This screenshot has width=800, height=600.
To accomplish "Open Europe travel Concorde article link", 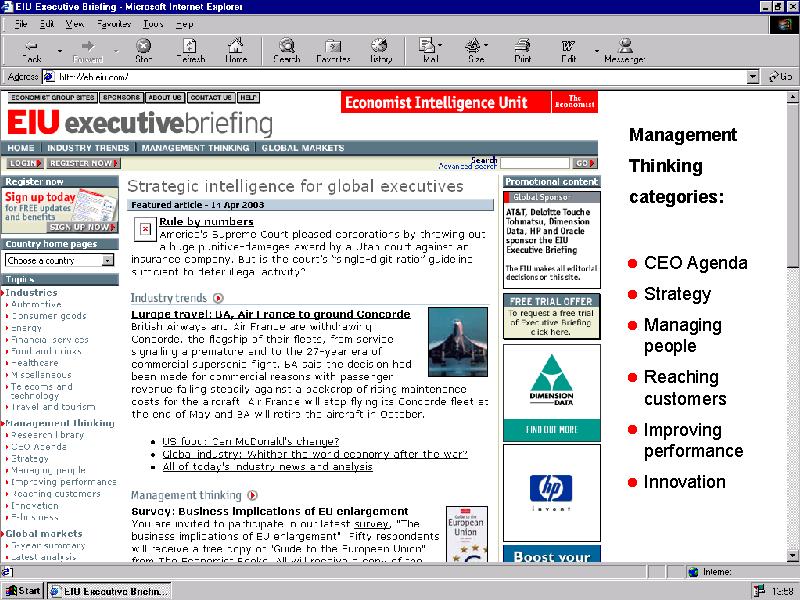I will coord(270,314).
